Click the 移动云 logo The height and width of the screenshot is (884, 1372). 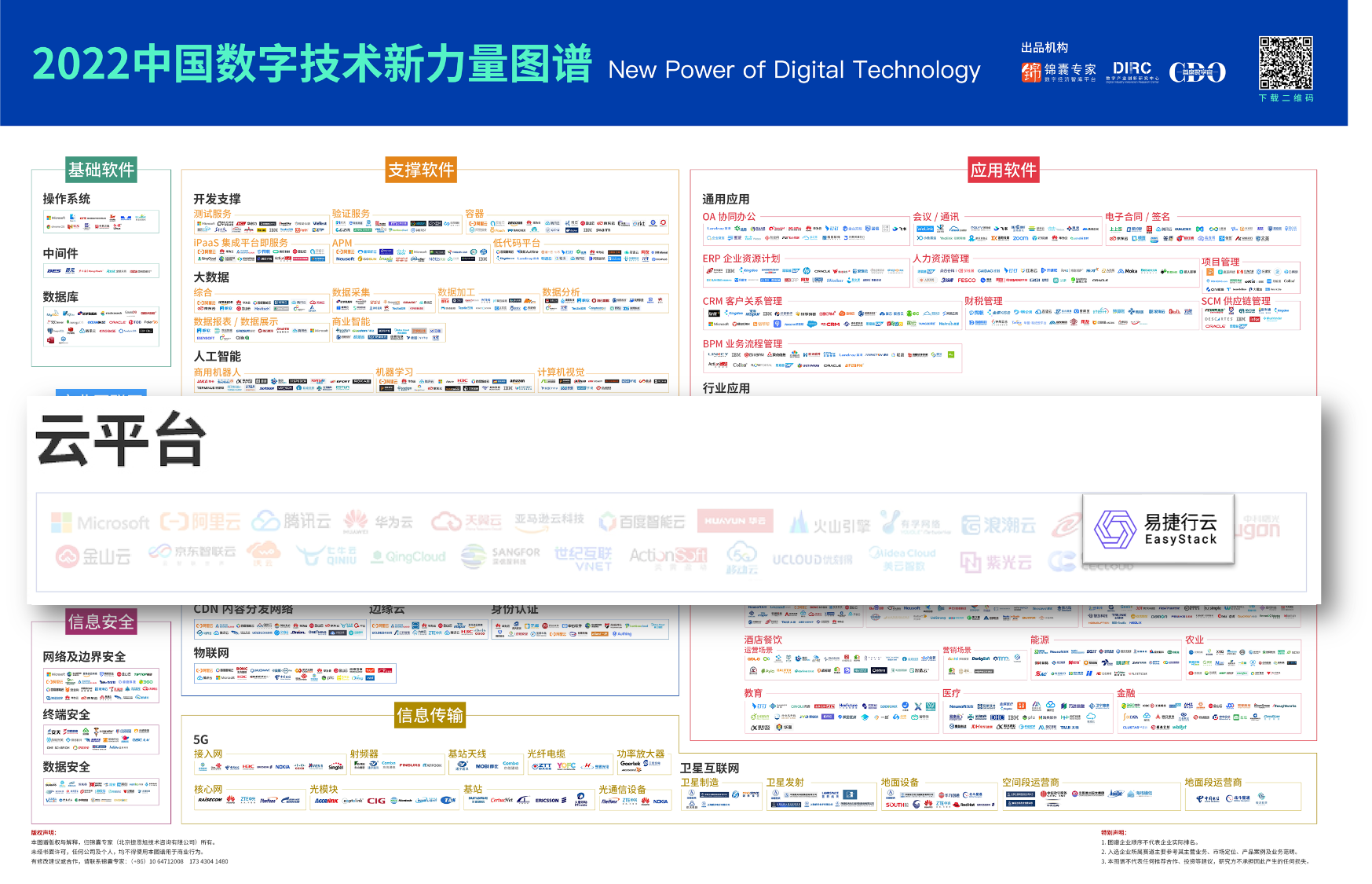click(741, 557)
